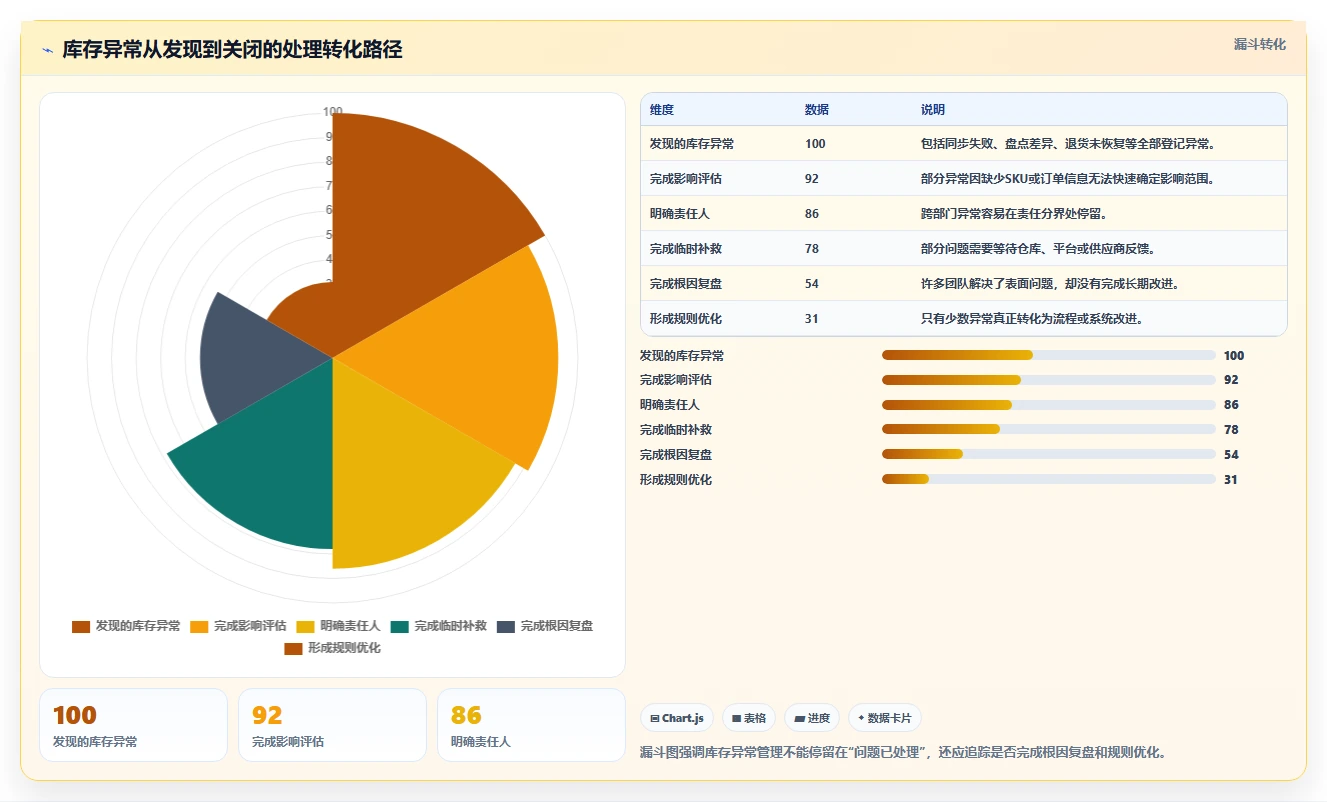Click the 完成临时补救 progress bar
The image size is (1327, 802).
click(1049, 430)
